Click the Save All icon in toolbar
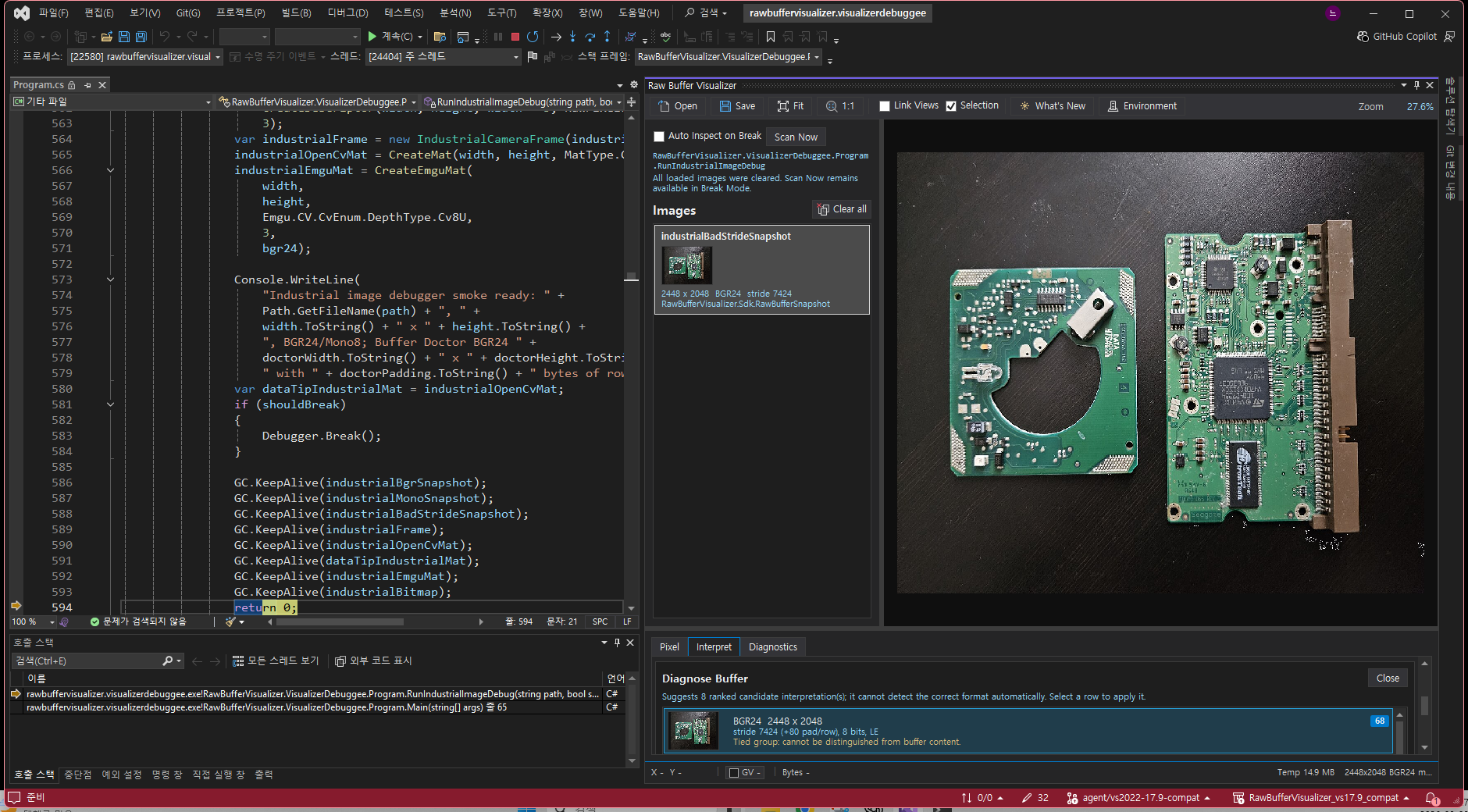Image resolution: width=1468 pixels, height=812 pixels. [x=141, y=37]
